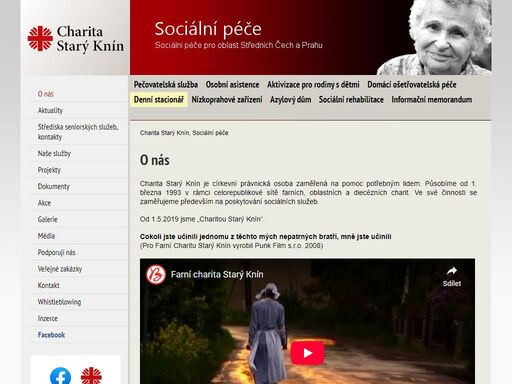Open the video channel avatar icon
The height and width of the screenshot is (384, 512).
(x=156, y=274)
